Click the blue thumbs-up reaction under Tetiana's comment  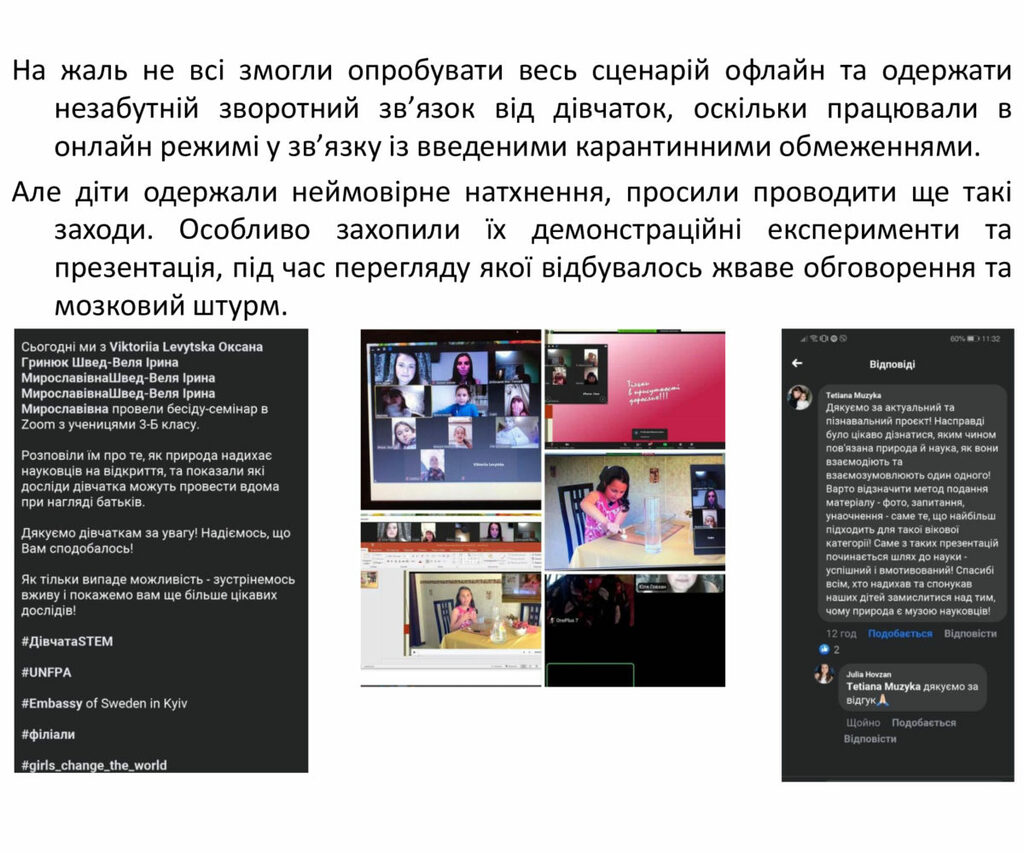coord(821,649)
